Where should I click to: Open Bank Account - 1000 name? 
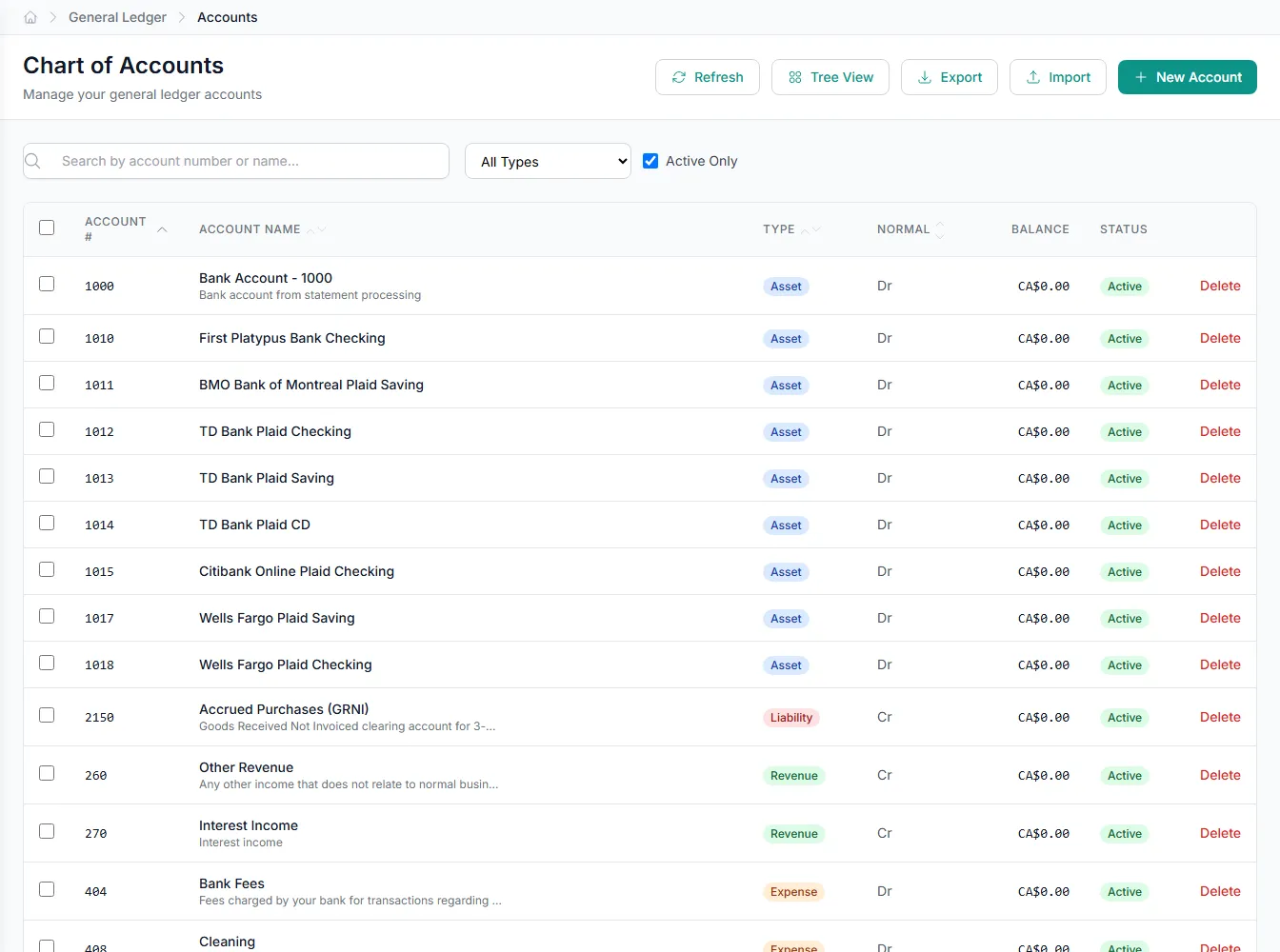pos(266,278)
